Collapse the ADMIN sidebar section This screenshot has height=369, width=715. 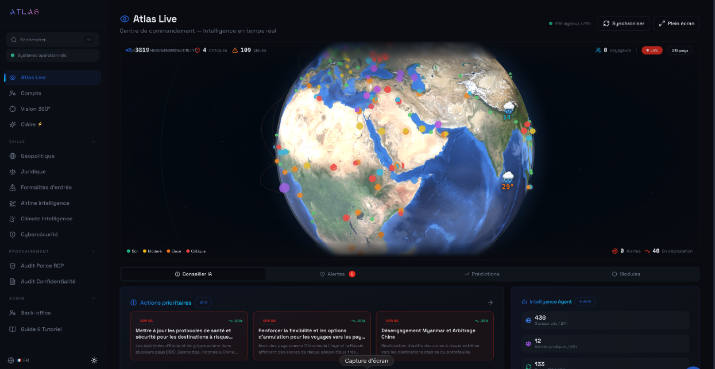click(93, 299)
